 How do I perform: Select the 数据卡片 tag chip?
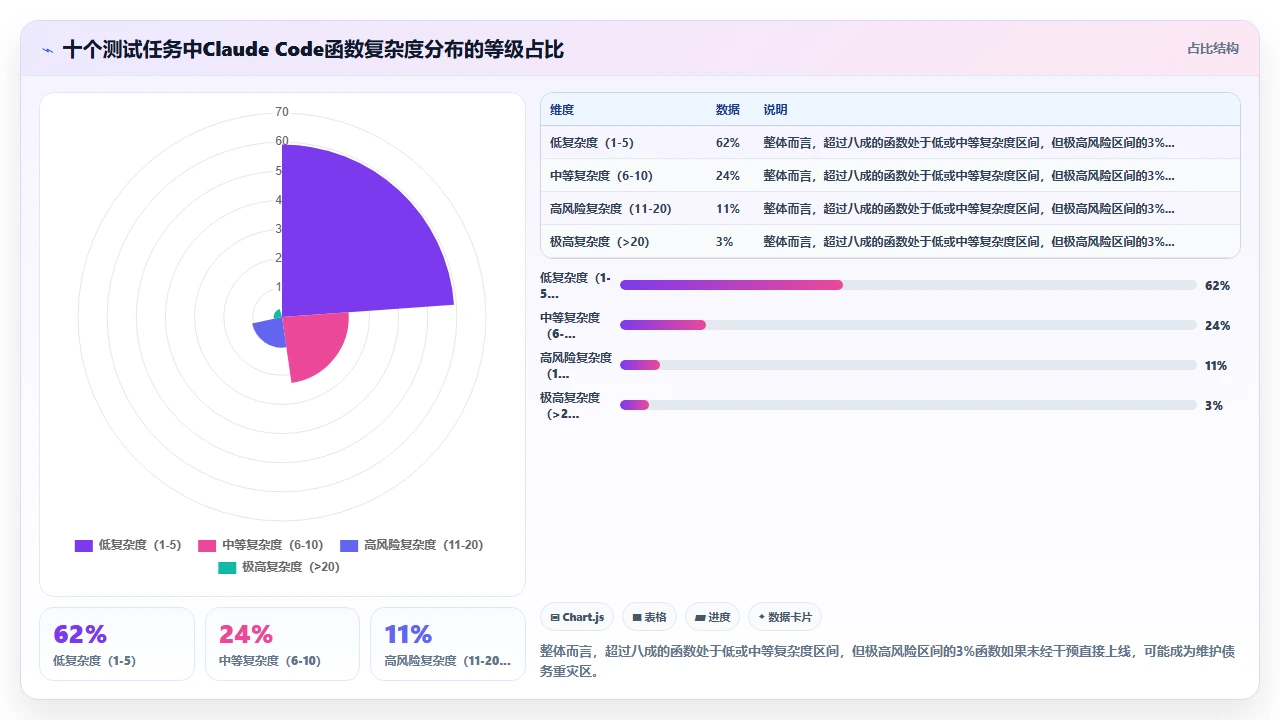coord(785,617)
